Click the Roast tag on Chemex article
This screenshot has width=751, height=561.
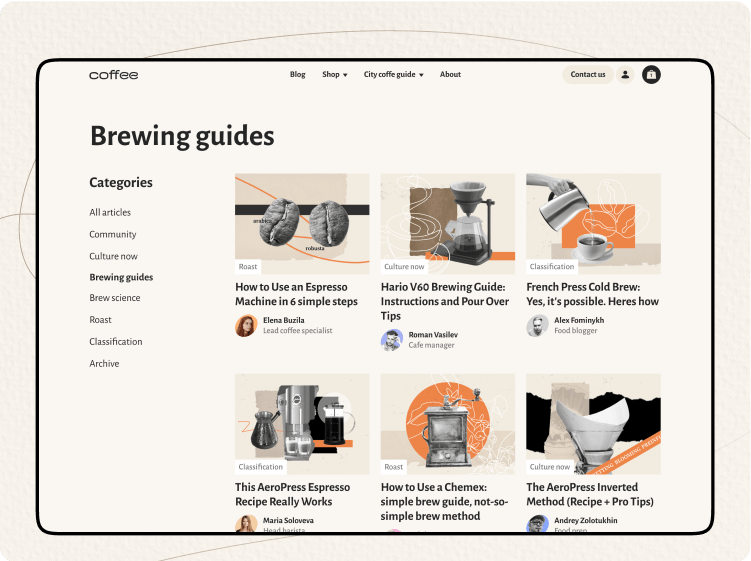[x=394, y=467]
